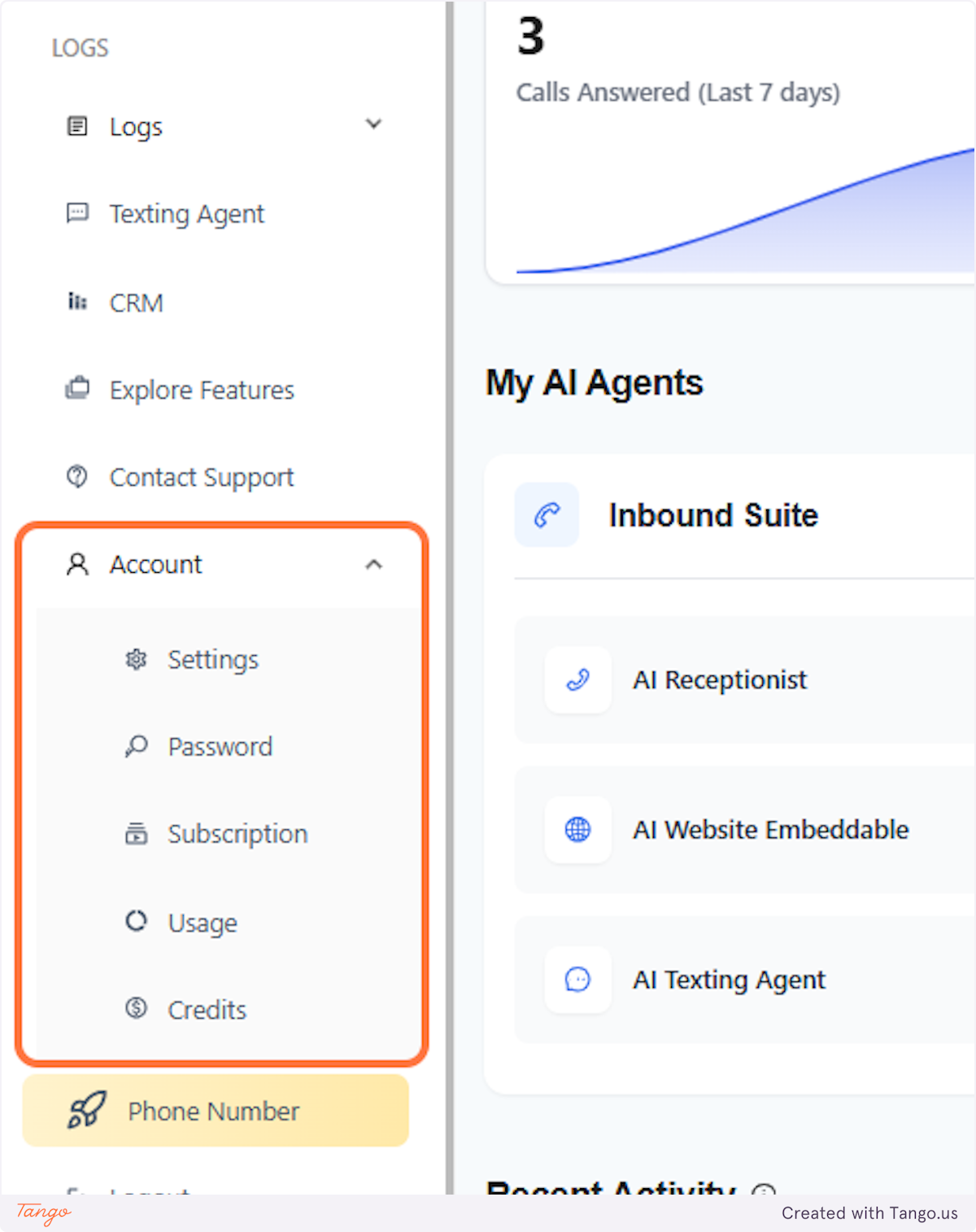Click the Inbound Suite phone icon
This screenshot has height=1232, width=976.
[x=546, y=514]
